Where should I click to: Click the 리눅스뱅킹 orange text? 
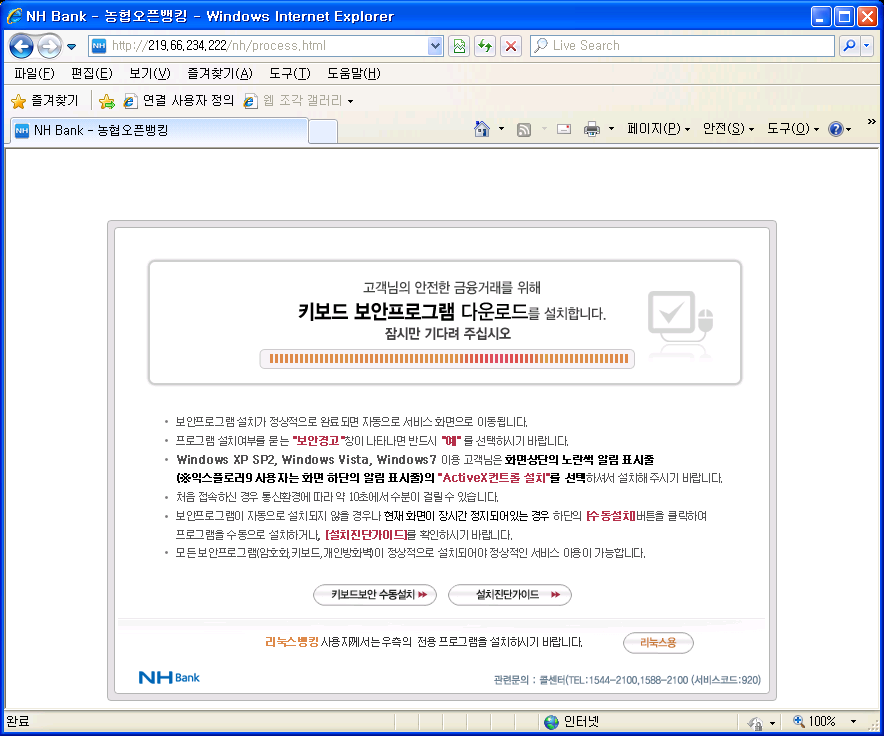[291, 642]
